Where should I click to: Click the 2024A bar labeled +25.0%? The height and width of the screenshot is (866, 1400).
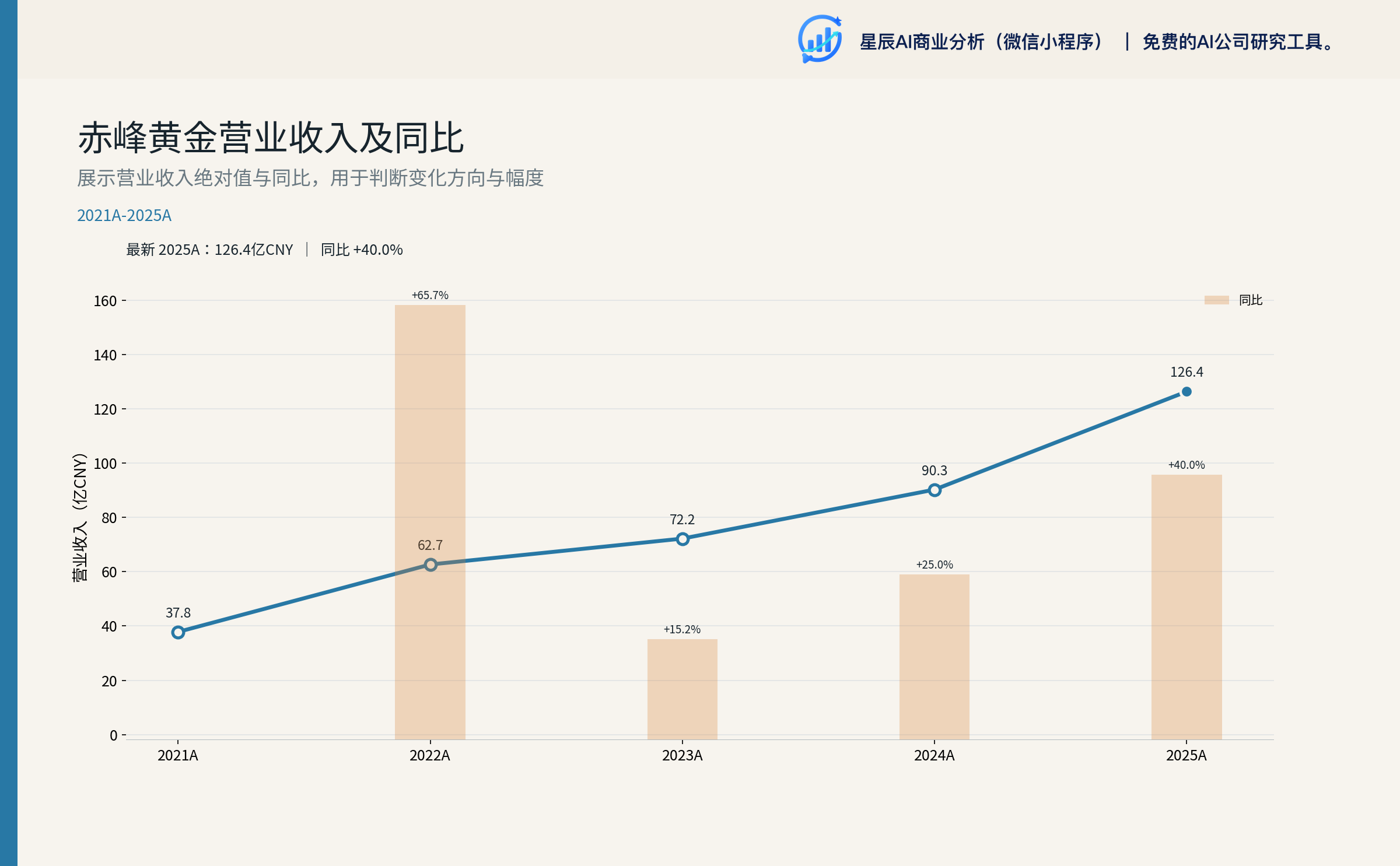click(x=935, y=657)
